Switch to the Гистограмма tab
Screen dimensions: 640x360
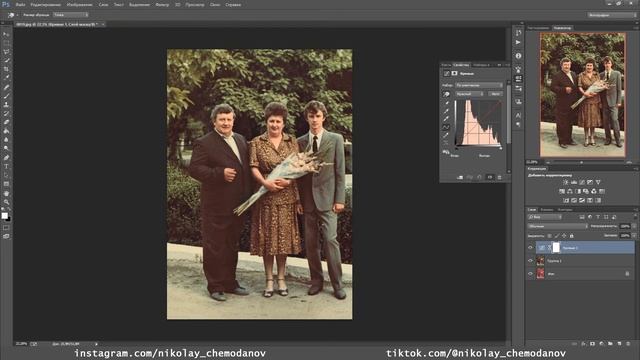(538, 28)
